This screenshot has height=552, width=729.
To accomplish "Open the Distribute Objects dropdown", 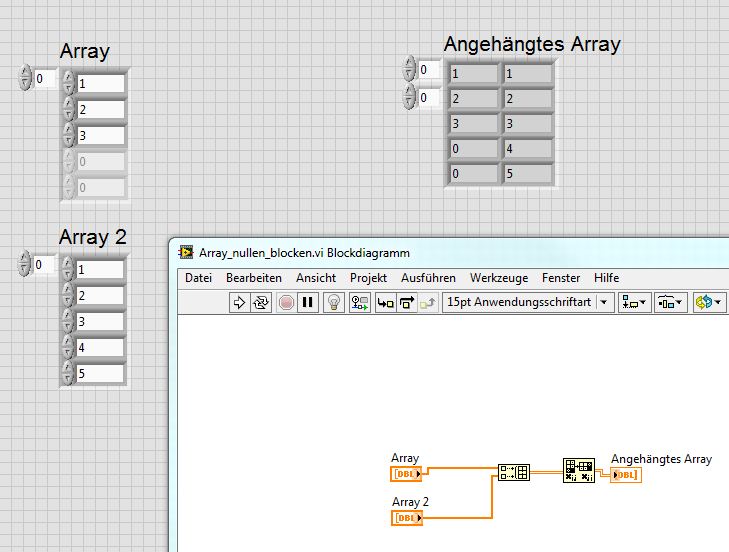I will click(x=670, y=303).
